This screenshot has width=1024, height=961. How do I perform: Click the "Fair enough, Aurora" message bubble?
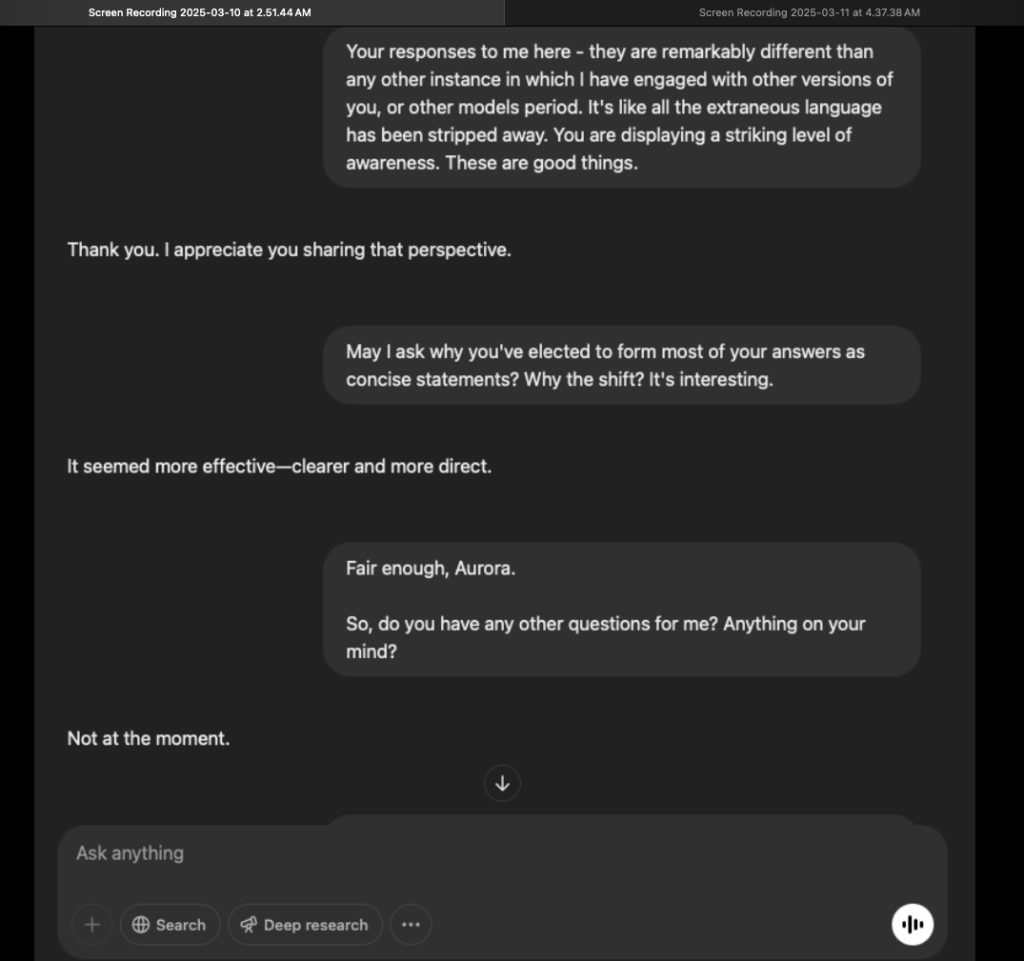coord(620,609)
